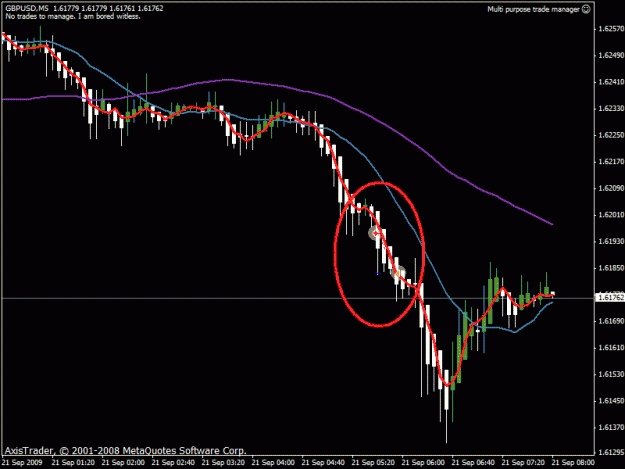The height and width of the screenshot is (469, 625).
Task: Click the 1.61930 price axis label
Action: (x=611, y=241)
